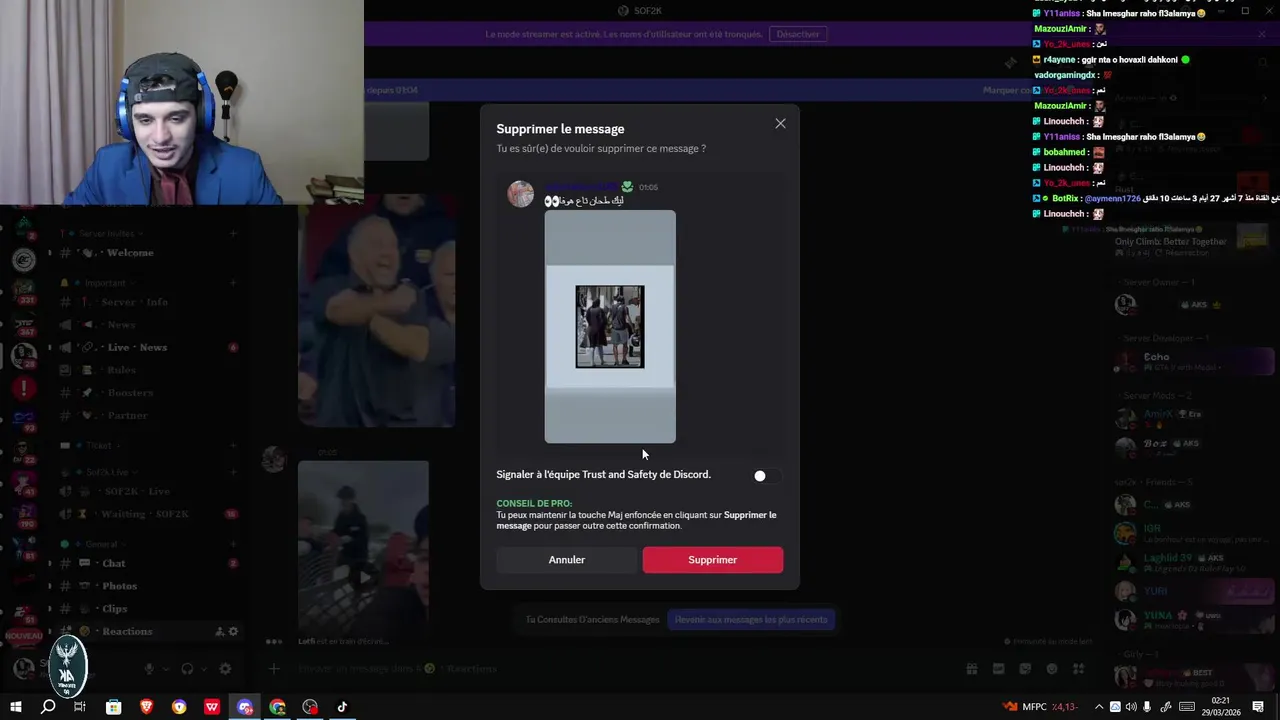Open the image attachment in the message preview

[610, 326]
